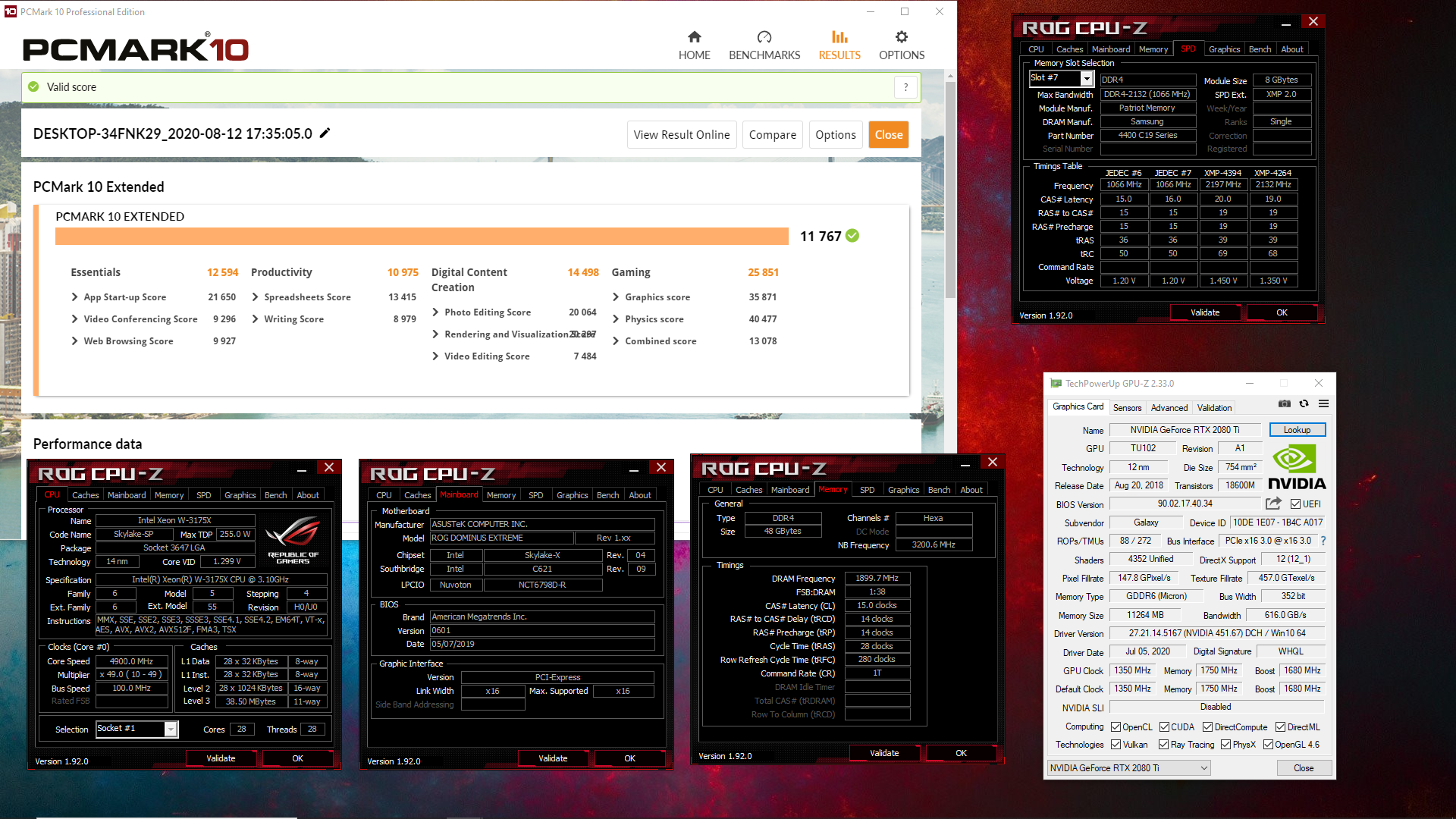Click the Bus Interface question mark in GPU-Z
This screenshot has height=819, width=1456.
[x=1323, y=541]
